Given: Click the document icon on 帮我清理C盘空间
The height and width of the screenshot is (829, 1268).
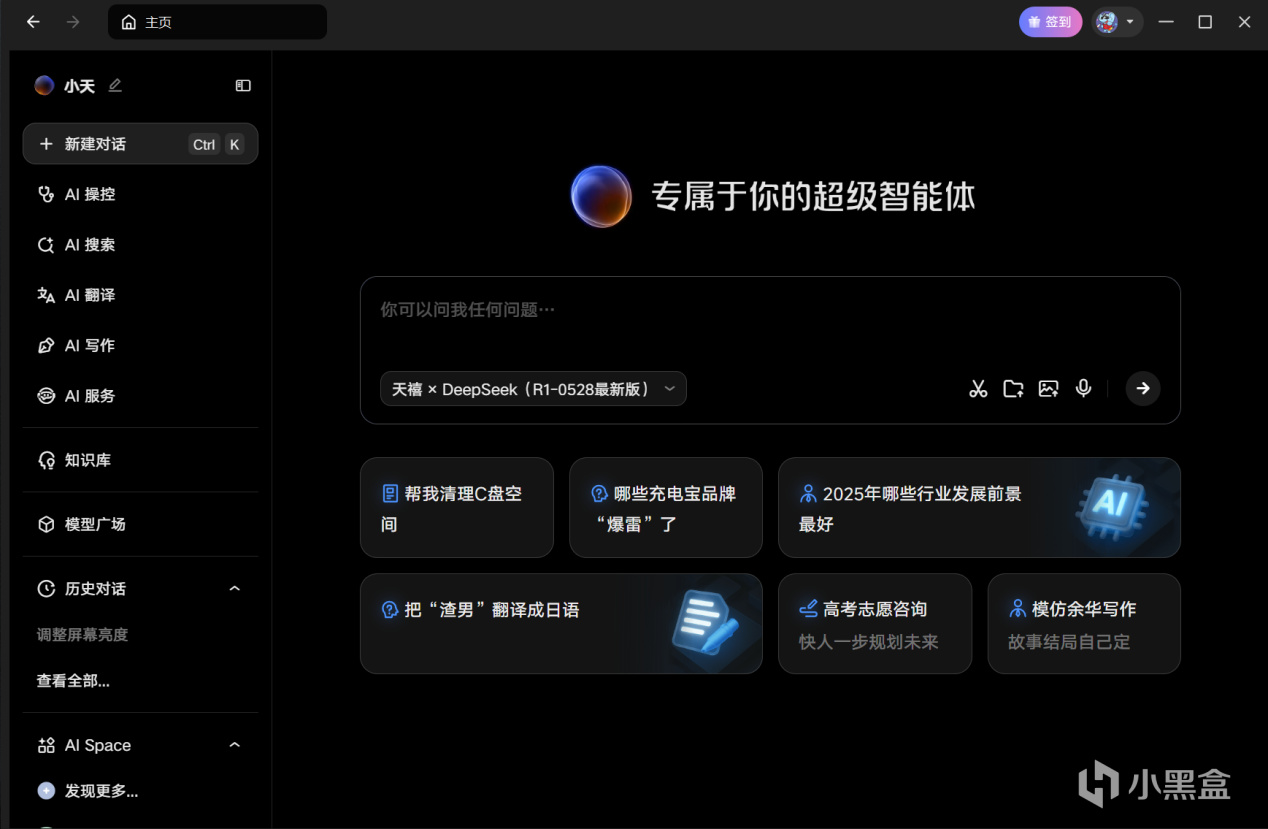Looking at the screenshot, I should [x=390, y=494].
